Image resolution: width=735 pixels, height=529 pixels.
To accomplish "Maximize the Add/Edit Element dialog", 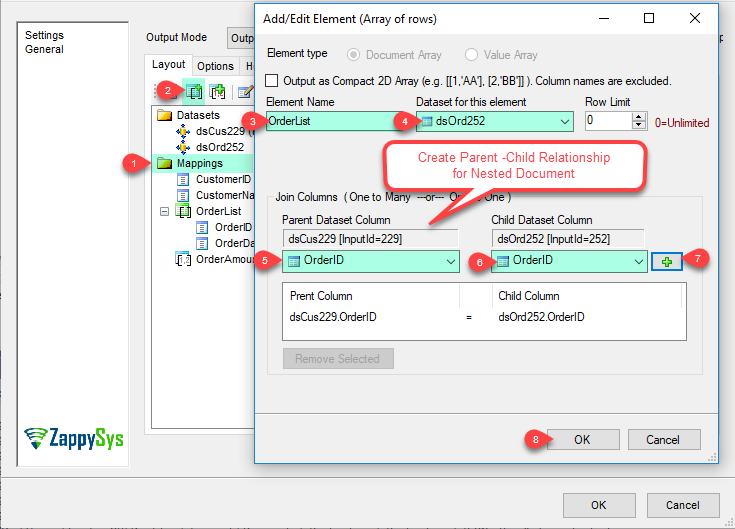I will (649, 18).
